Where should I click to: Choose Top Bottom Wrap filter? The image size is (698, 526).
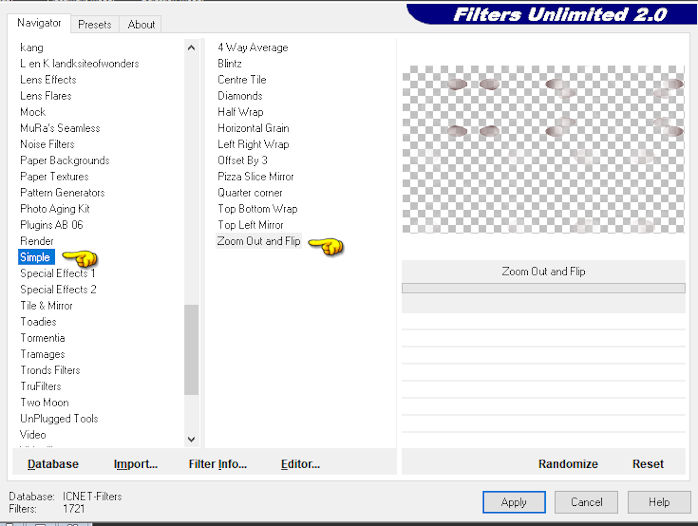pyautogui.click(x=257, y=209)
